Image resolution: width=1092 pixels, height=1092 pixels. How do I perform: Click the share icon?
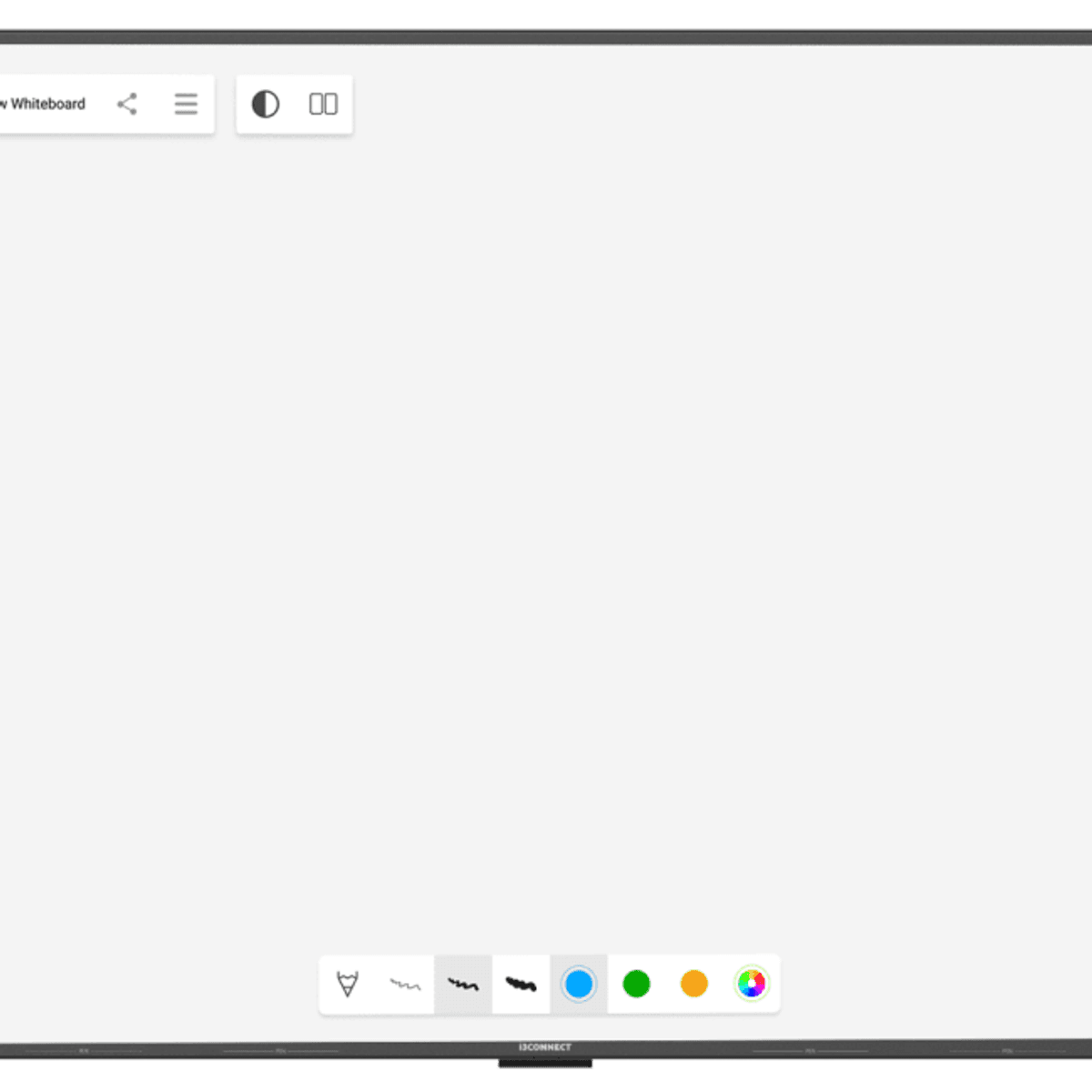pos(127,104)
